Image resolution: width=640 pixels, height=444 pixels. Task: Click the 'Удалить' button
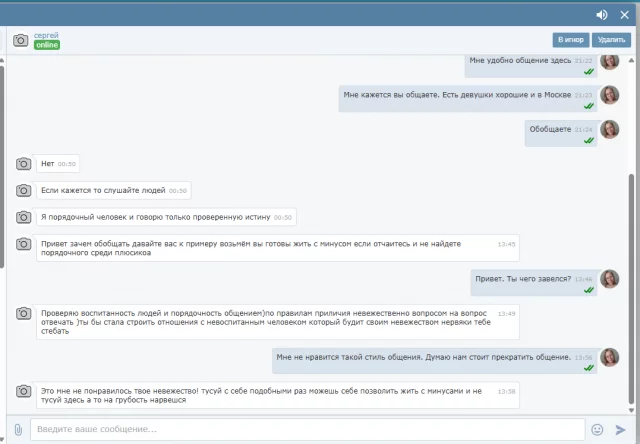point(611,40)
